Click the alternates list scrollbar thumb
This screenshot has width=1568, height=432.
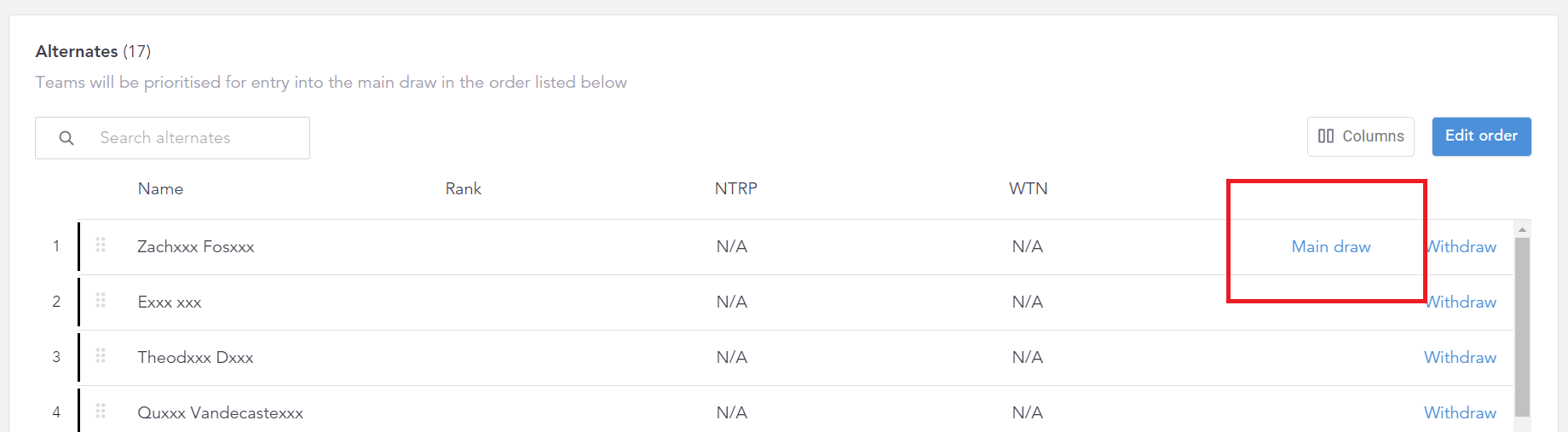[x=1522, y=327]
